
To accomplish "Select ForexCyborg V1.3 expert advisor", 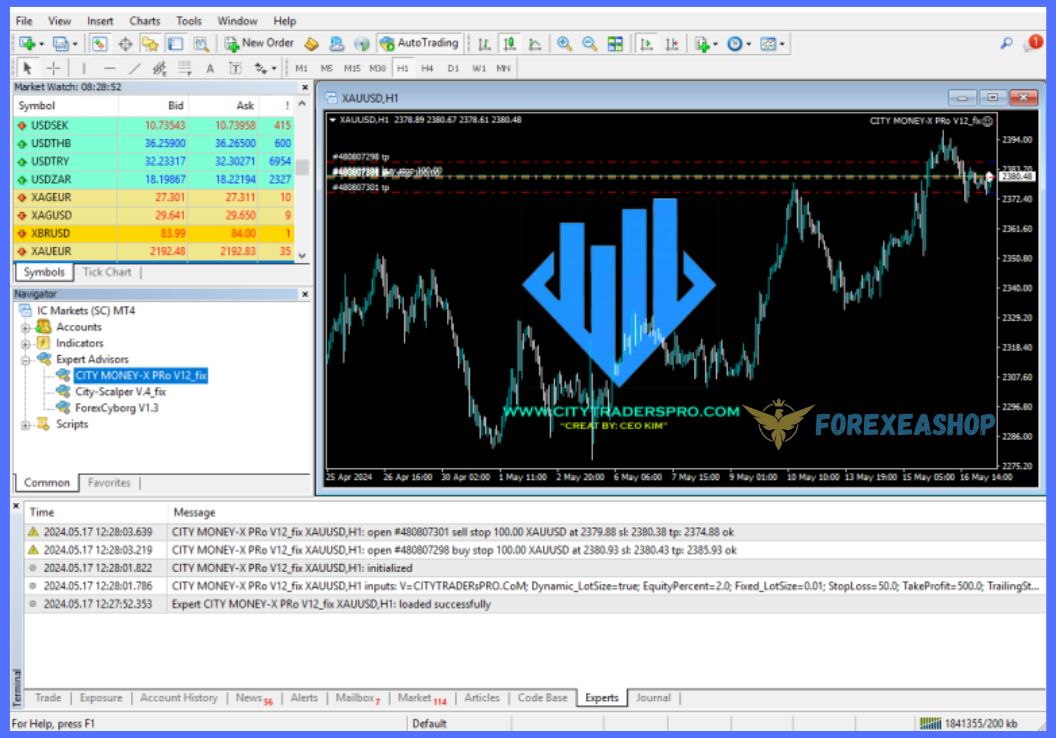I will click(x=117, y=407).
